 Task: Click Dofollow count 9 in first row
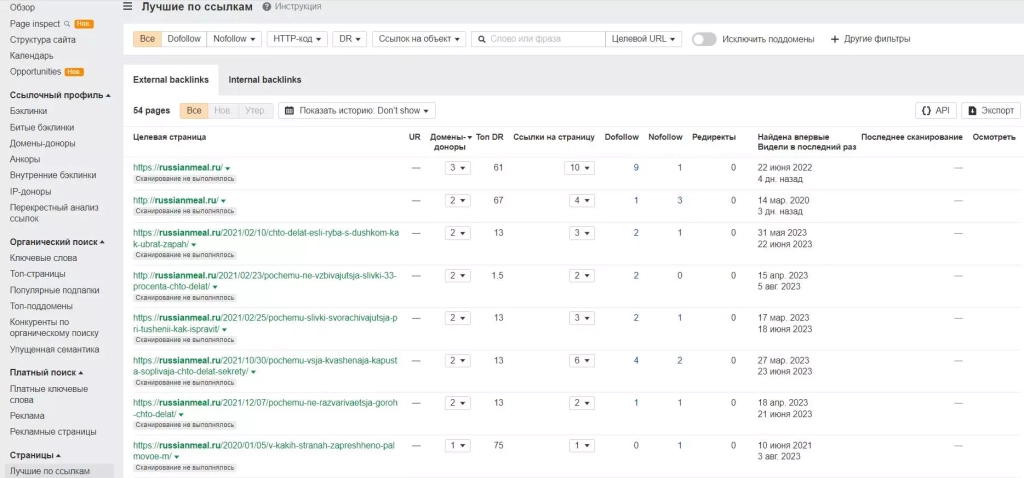pyautogui.click(x=636, y=168)
